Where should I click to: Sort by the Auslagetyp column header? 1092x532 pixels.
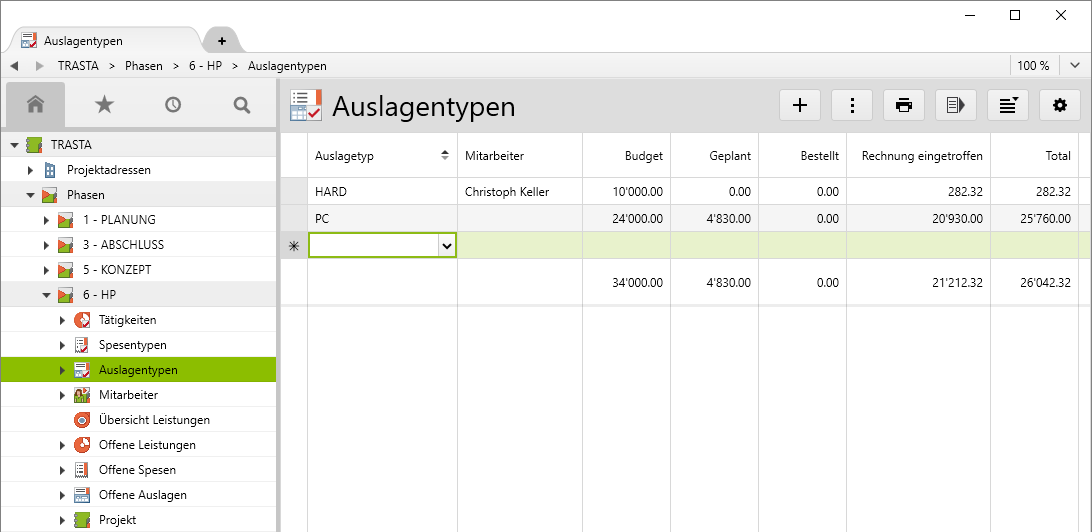click(380, 156)
